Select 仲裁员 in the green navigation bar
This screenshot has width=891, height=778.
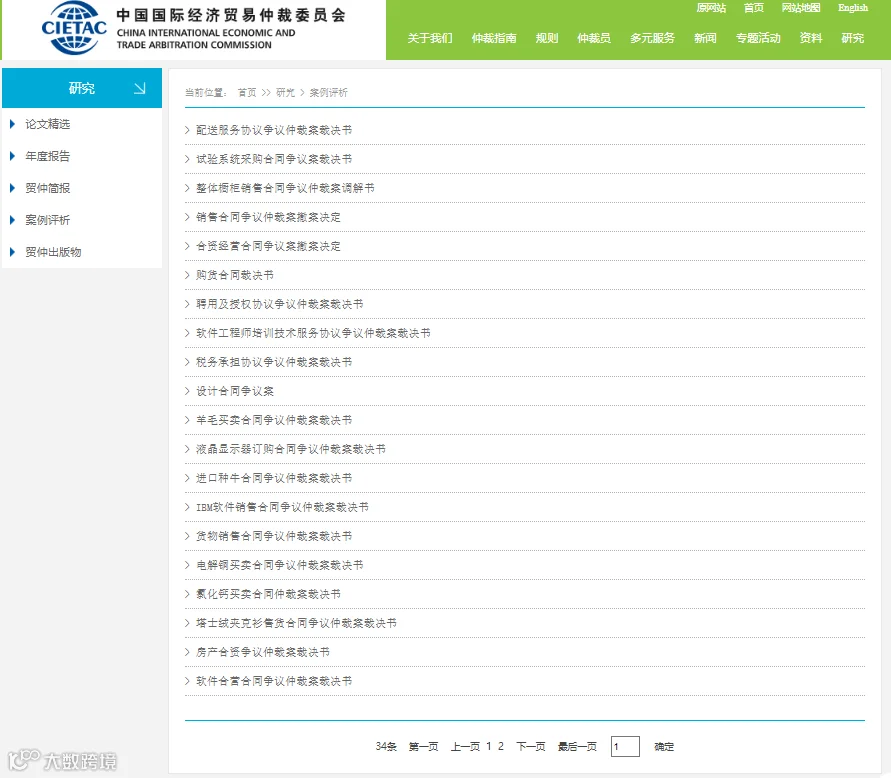coord(594,38)
